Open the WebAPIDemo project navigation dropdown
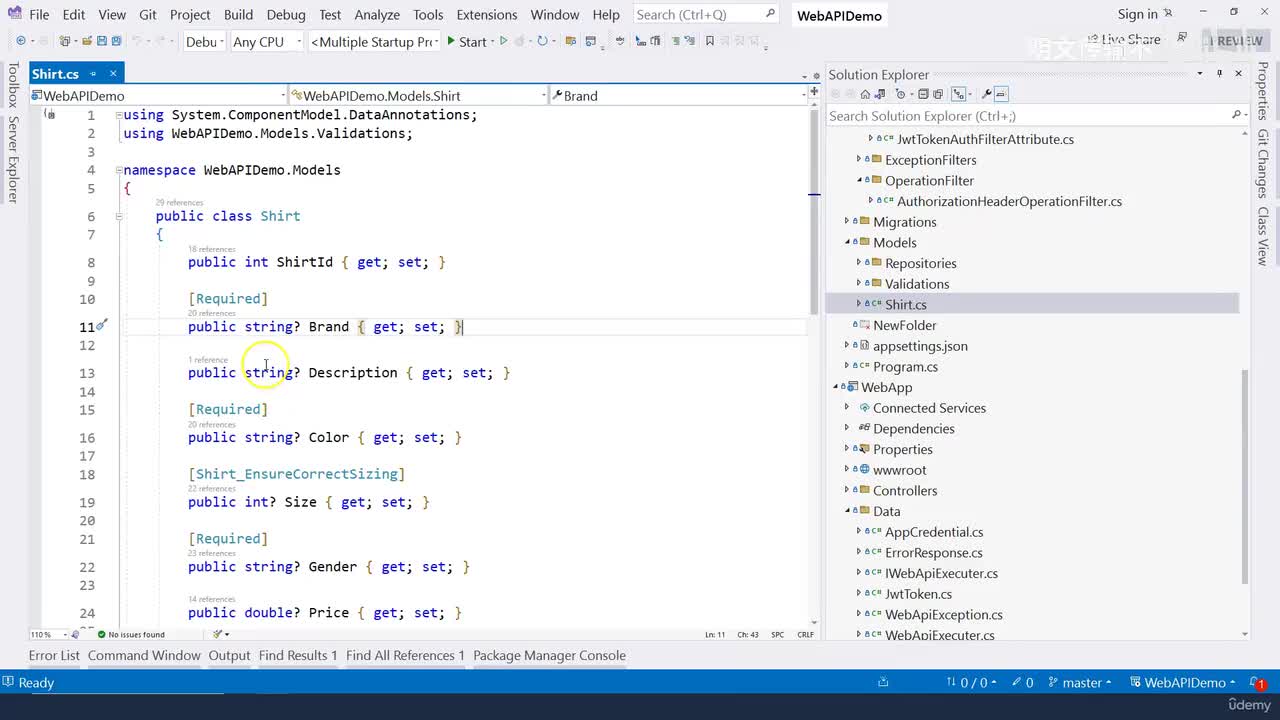Viewport: 1280px width, 720px height. [x=158, y=96]
